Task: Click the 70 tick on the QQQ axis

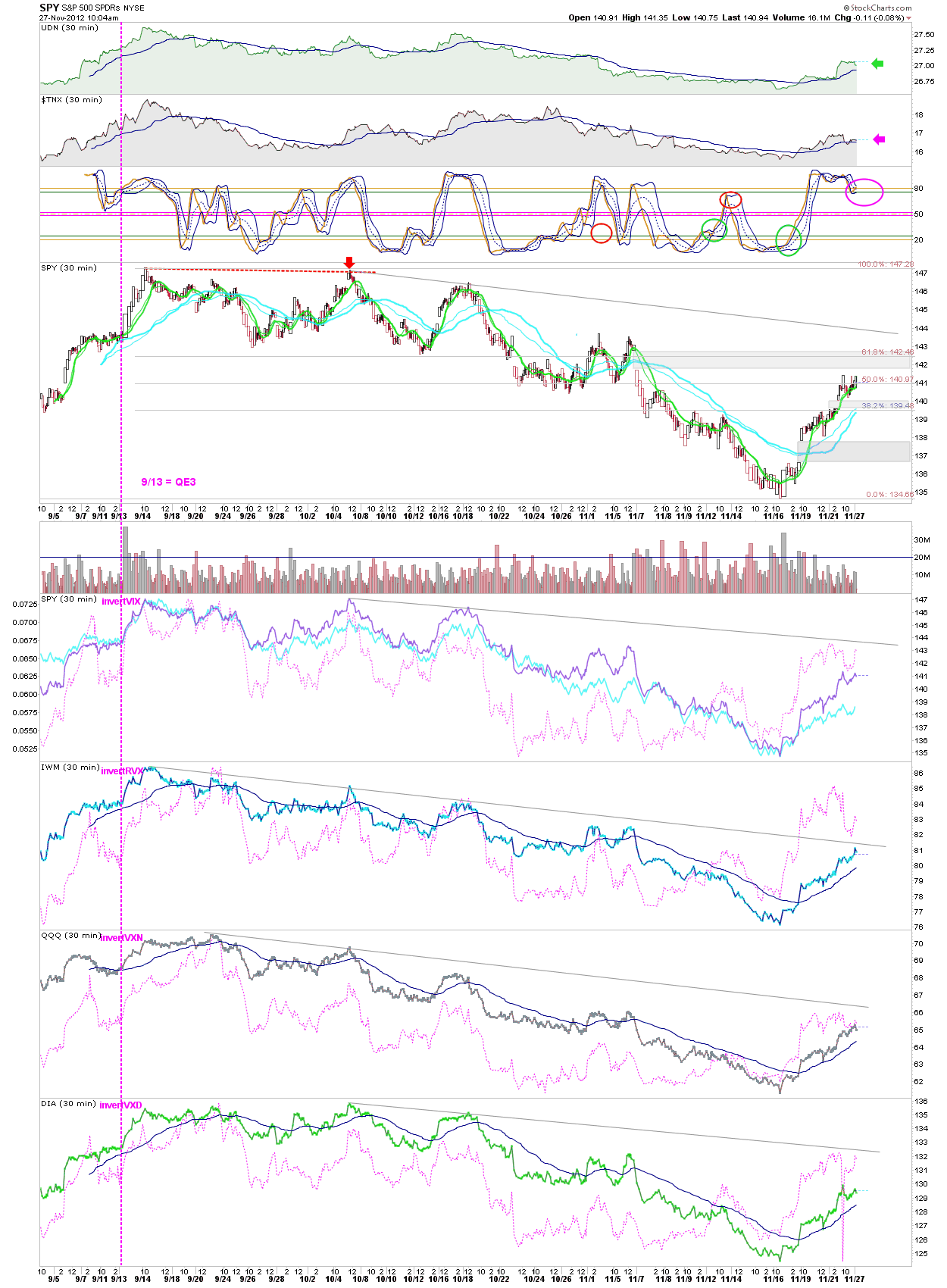Action: pyautogui.click(x=918, y=944)
